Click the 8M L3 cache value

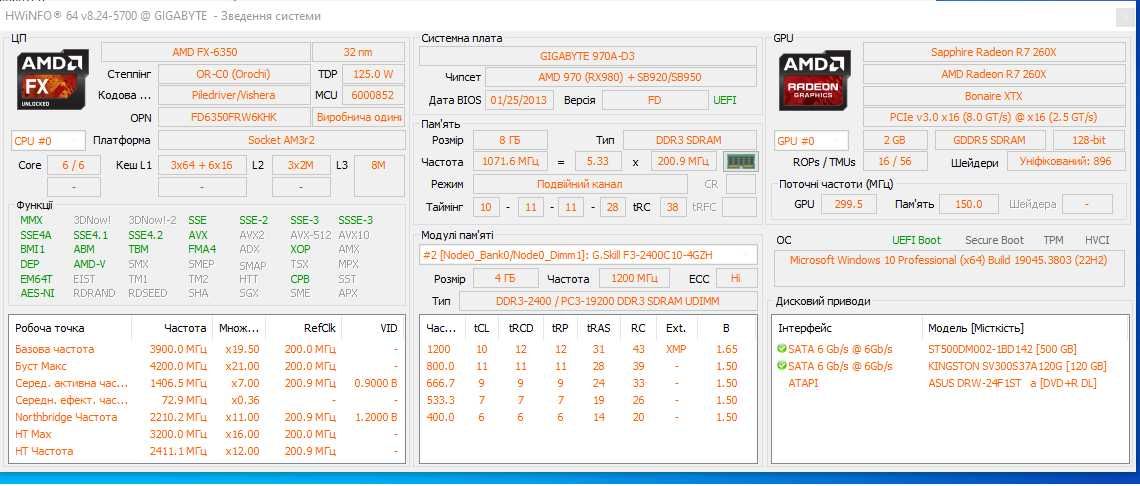click(379, 165)
